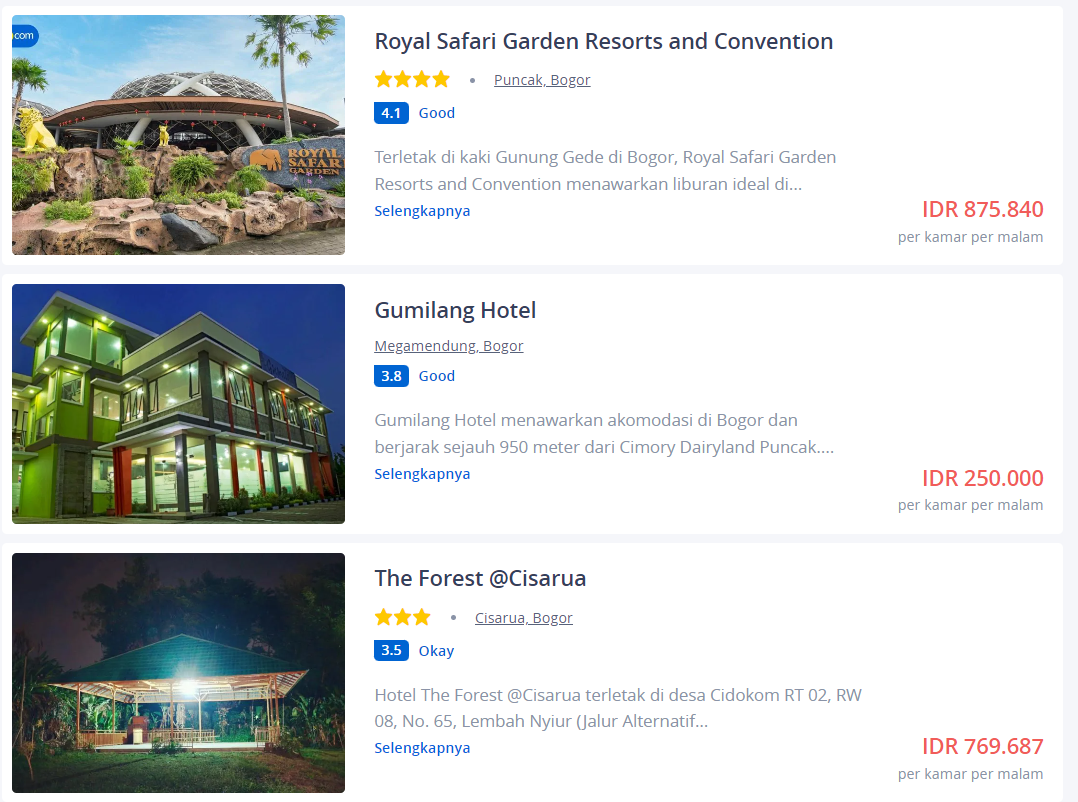
Task: Click the 3.5 rating badge
Action: [x=391, y=650]
